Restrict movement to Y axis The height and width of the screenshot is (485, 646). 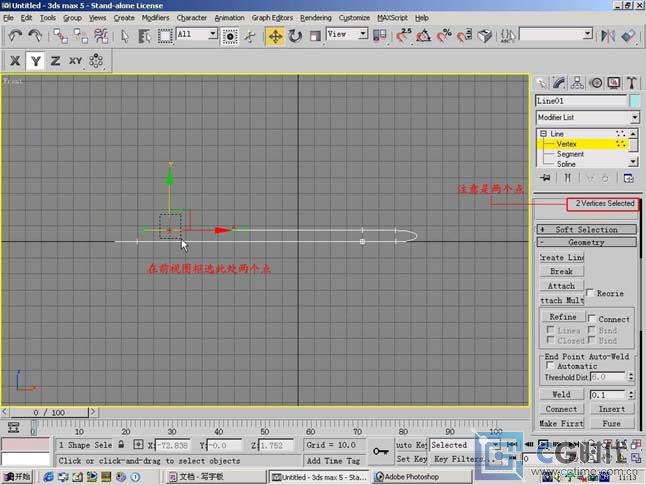(x=35, y=61)
